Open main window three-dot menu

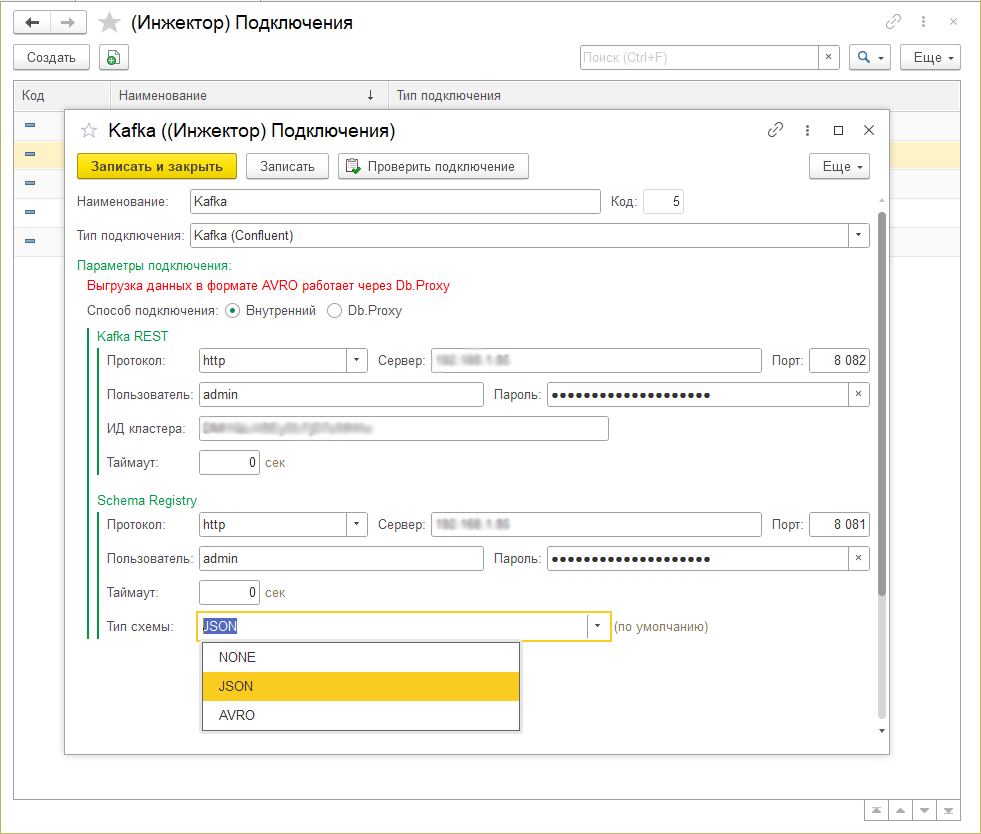(923, 22)
